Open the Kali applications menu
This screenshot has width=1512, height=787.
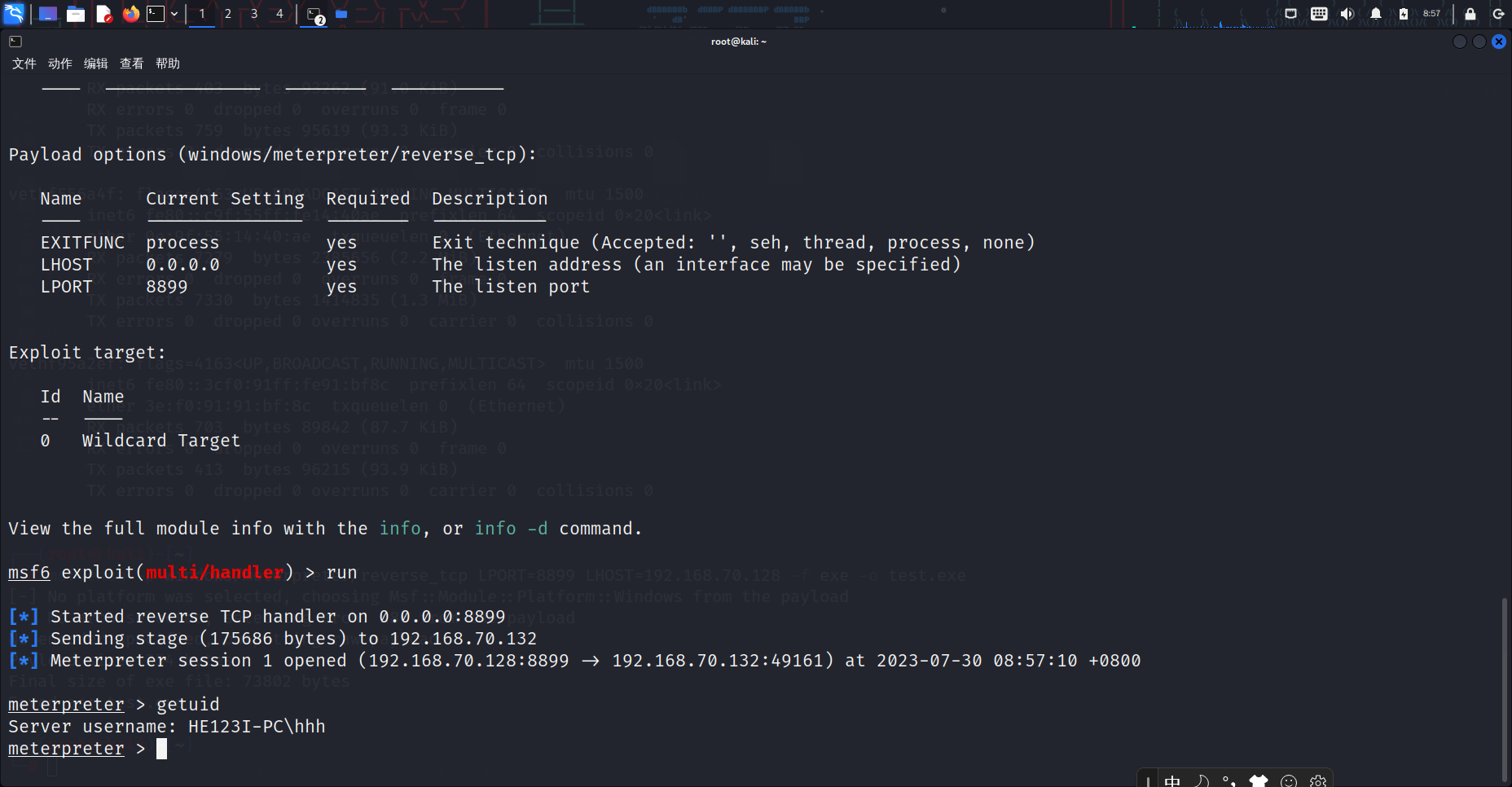click(15, 14)
